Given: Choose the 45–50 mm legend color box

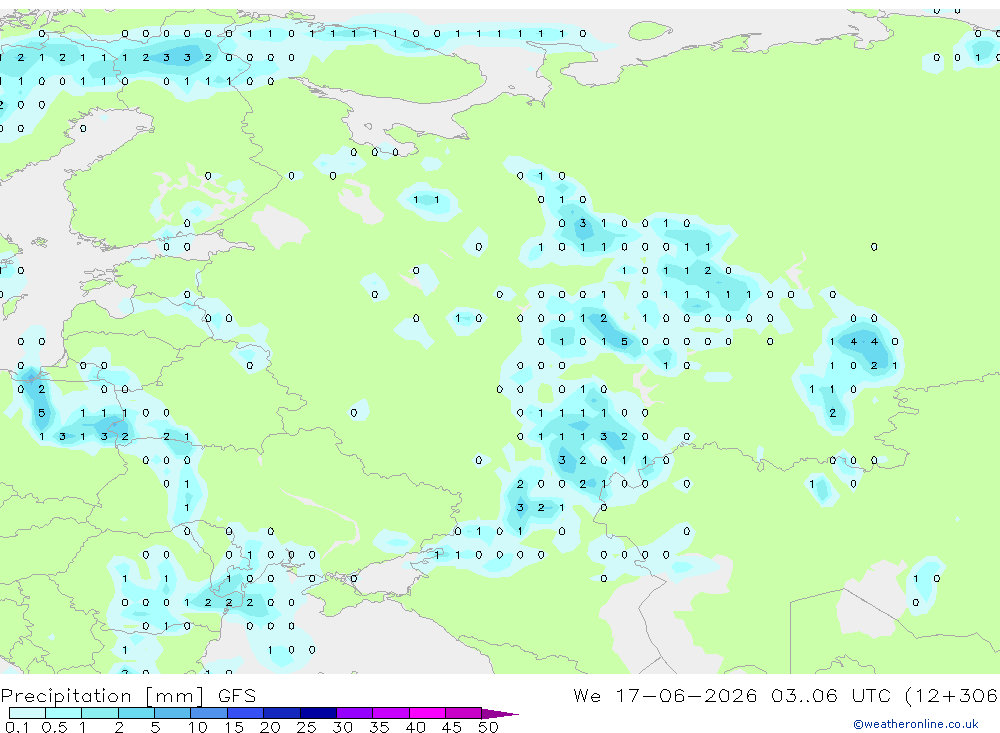Looking at the screenshot, I should tap(464, 713).
